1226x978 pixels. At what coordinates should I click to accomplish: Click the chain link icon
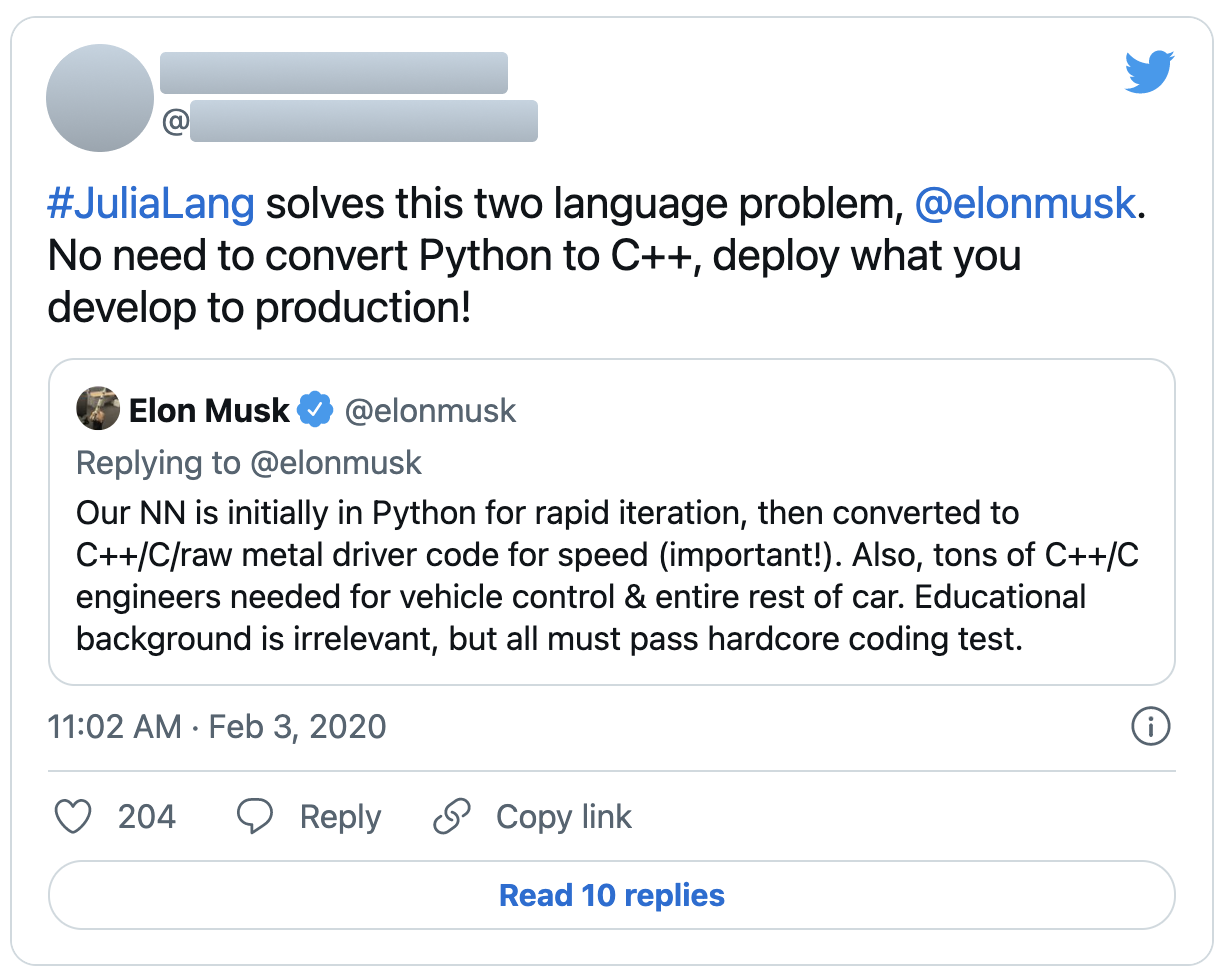pyautogui.click(x=452, y=817)
